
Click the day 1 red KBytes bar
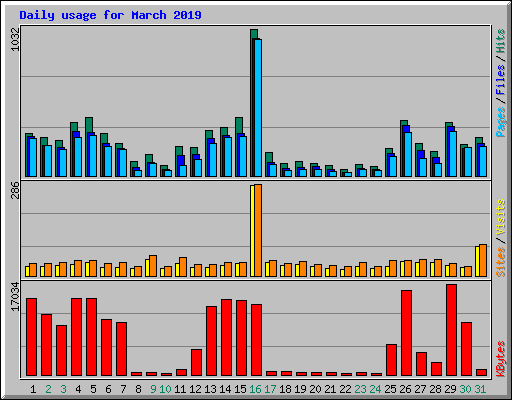point(31,337)
